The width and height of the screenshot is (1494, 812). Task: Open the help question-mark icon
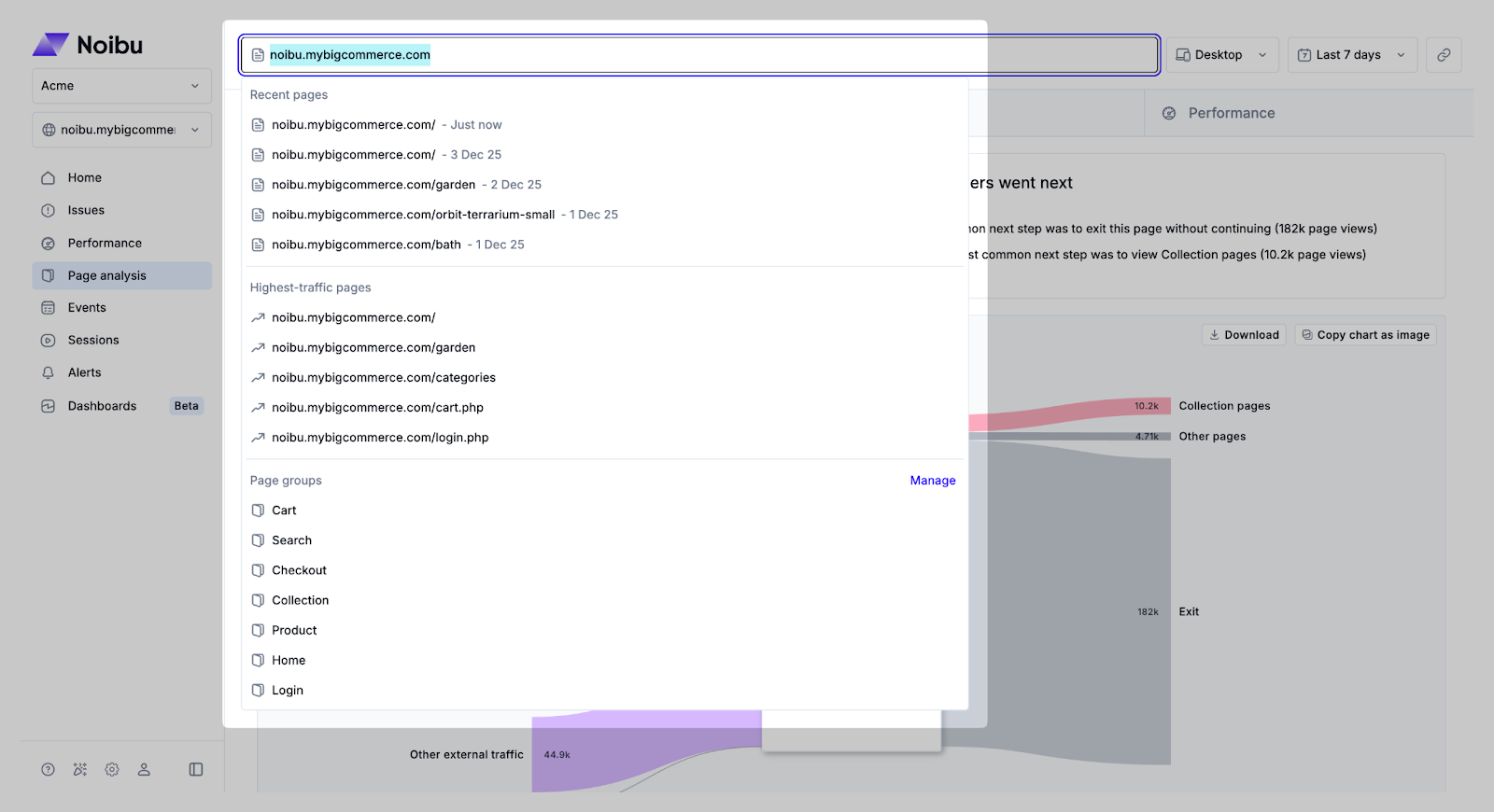pos(49,769)
